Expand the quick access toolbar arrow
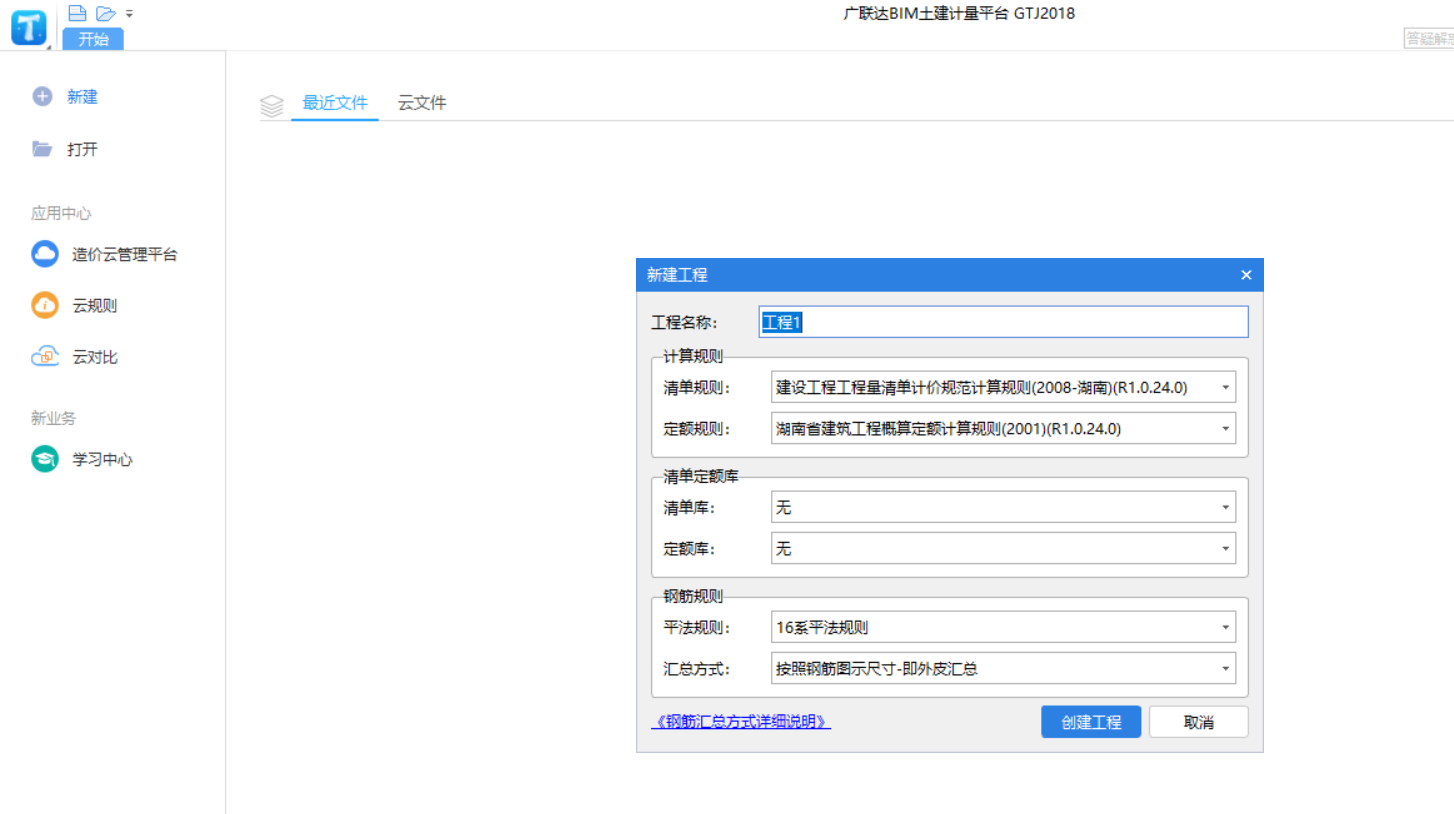Screen dimensions: 1454x814 coord(130,14)
